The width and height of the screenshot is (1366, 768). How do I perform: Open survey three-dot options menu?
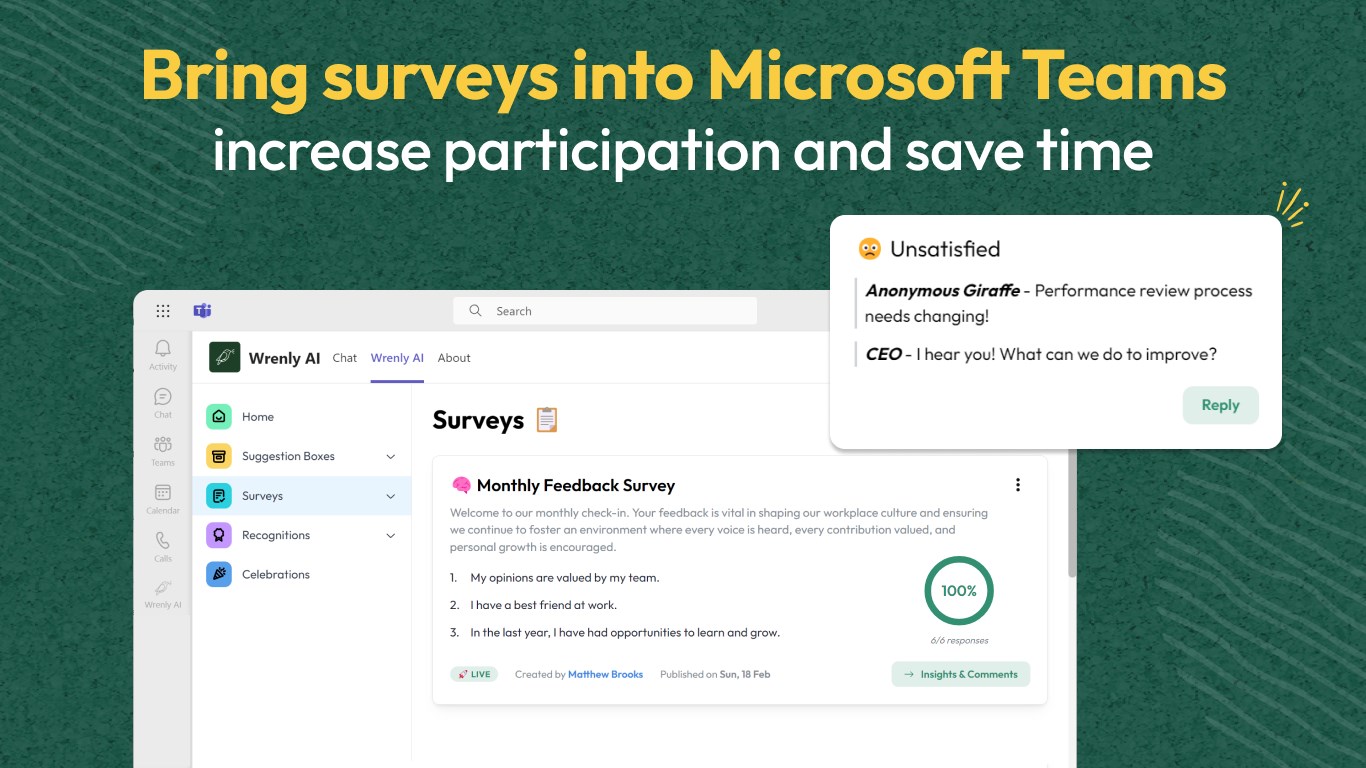click(1018, 485)
